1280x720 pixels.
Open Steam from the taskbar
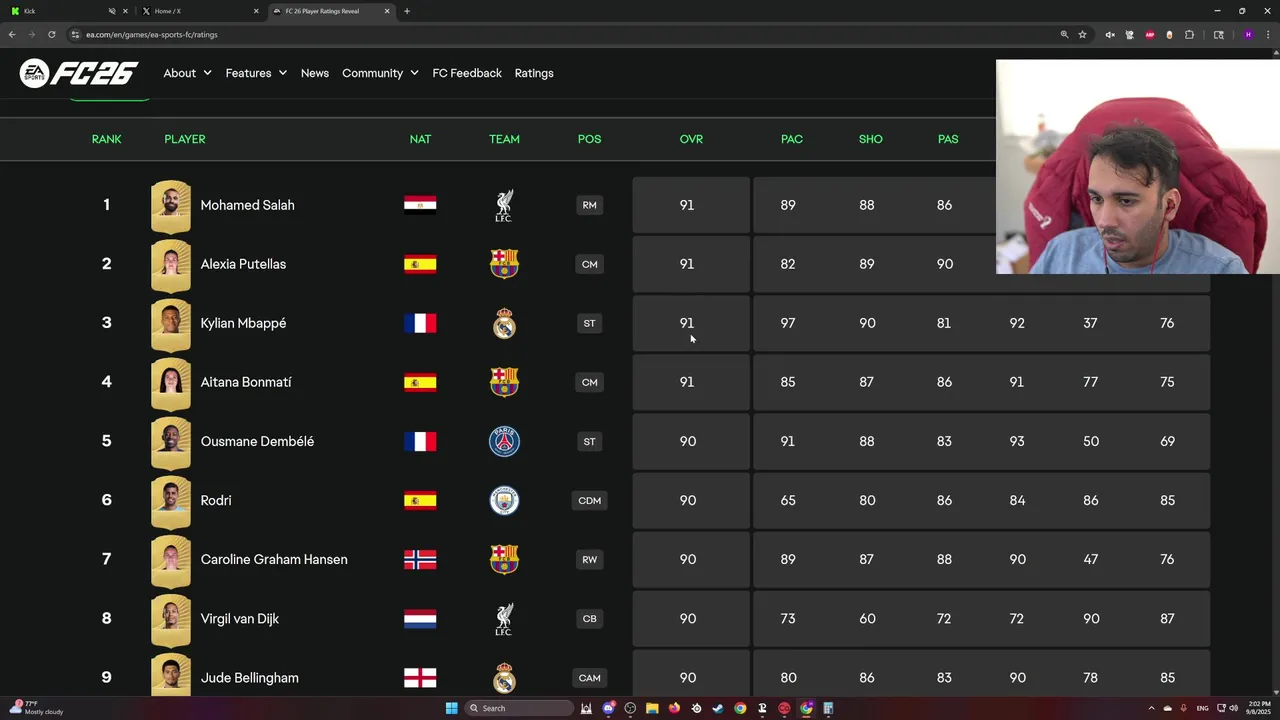pyautogui.click(x=718, y=708)
